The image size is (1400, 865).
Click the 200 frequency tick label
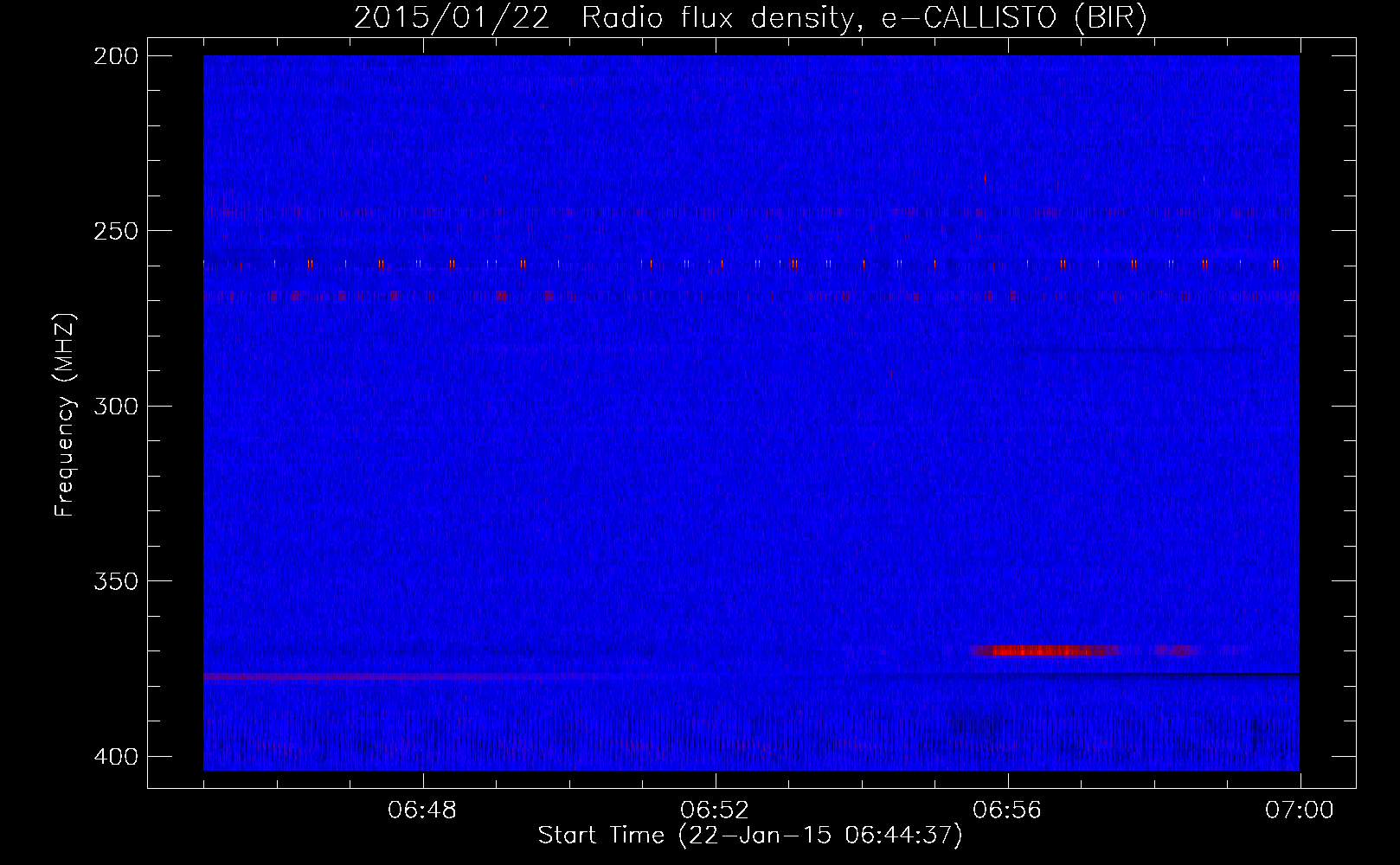point(114,55)
